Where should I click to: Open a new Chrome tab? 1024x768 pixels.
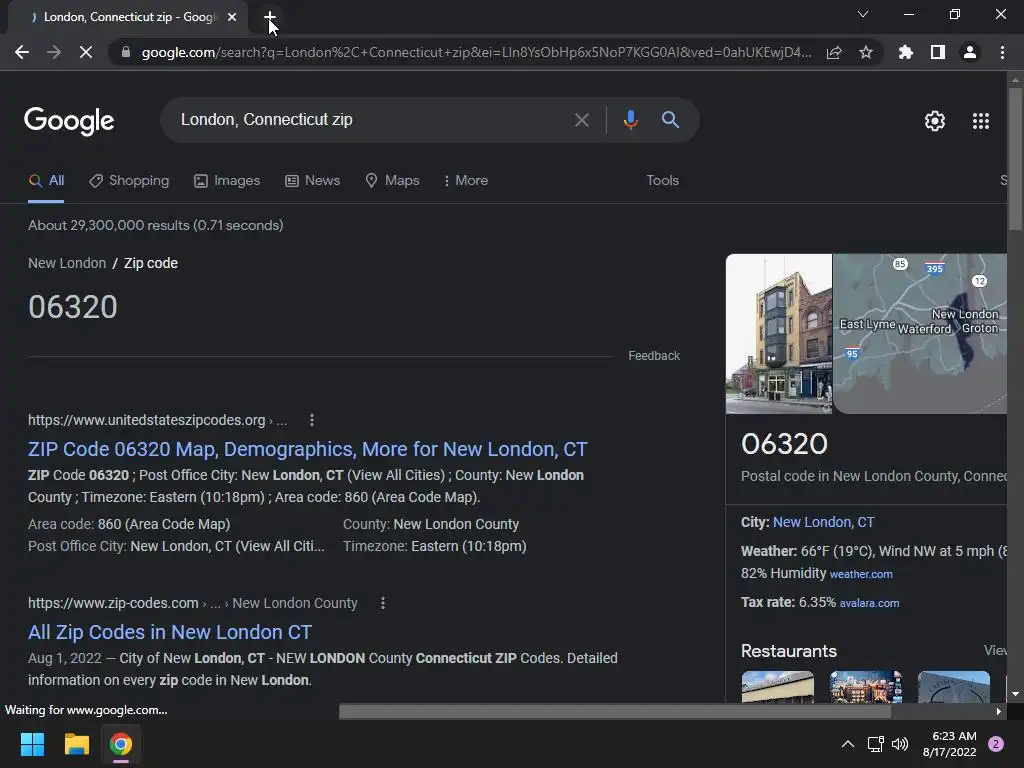coord(270,17)
